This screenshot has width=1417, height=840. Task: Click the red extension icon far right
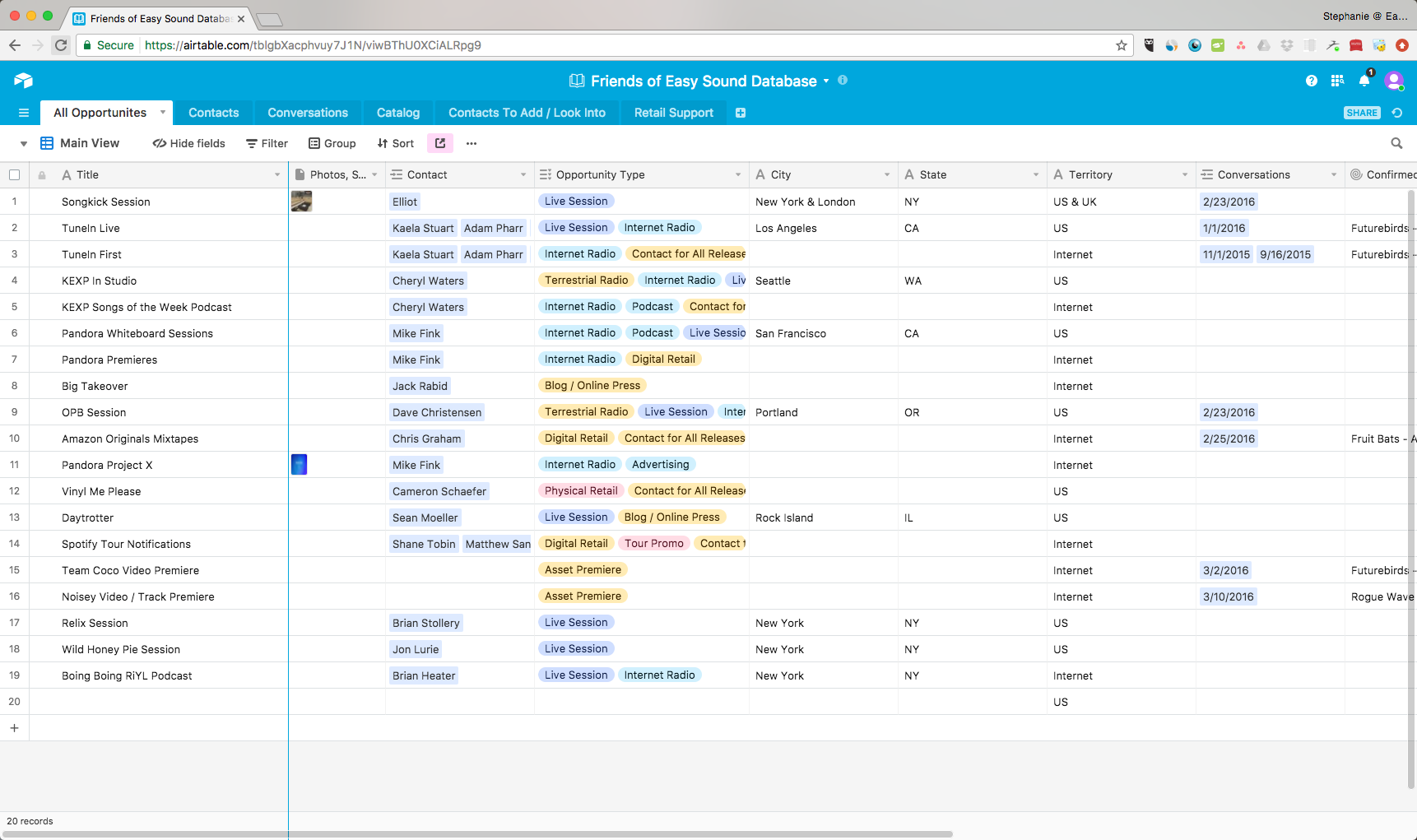(x=1402, y=45)
